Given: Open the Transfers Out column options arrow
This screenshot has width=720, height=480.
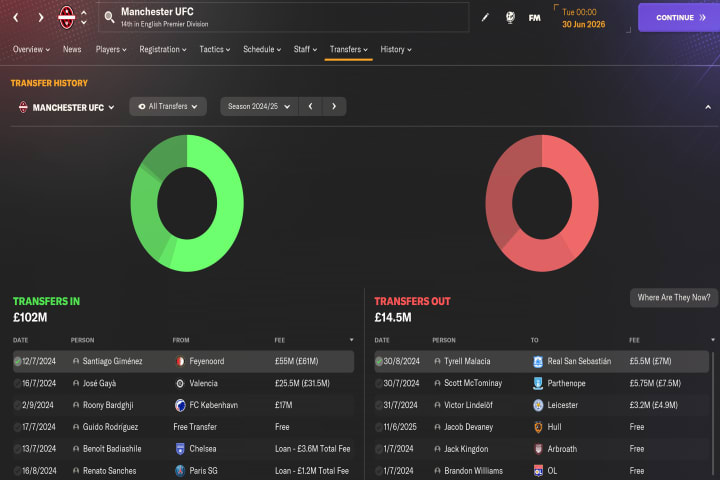Looking at the screenshot, I should click(x=713, y=340).
